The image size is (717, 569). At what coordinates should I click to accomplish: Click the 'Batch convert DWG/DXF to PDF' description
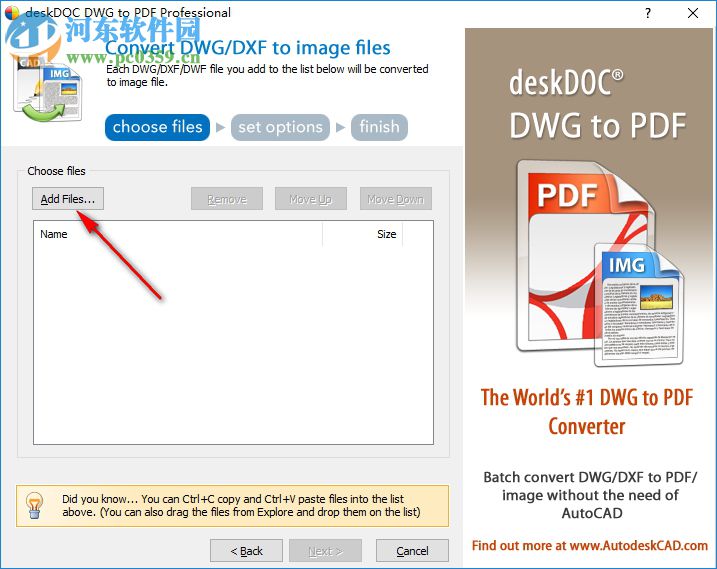tap(590, 495)
